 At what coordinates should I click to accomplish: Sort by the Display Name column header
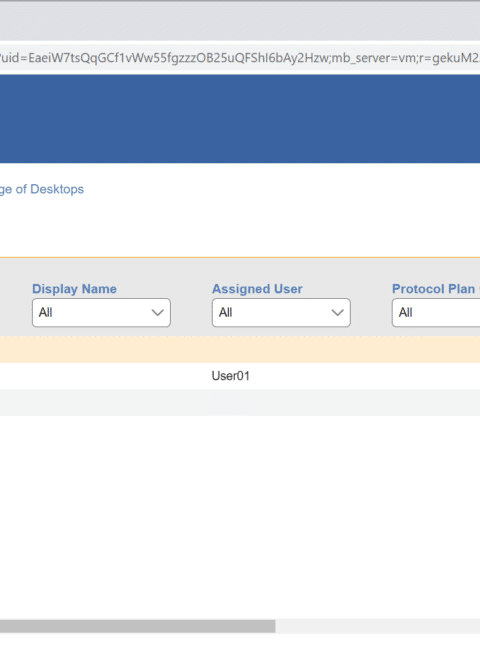pyautogui.click(x=75, y=289)
